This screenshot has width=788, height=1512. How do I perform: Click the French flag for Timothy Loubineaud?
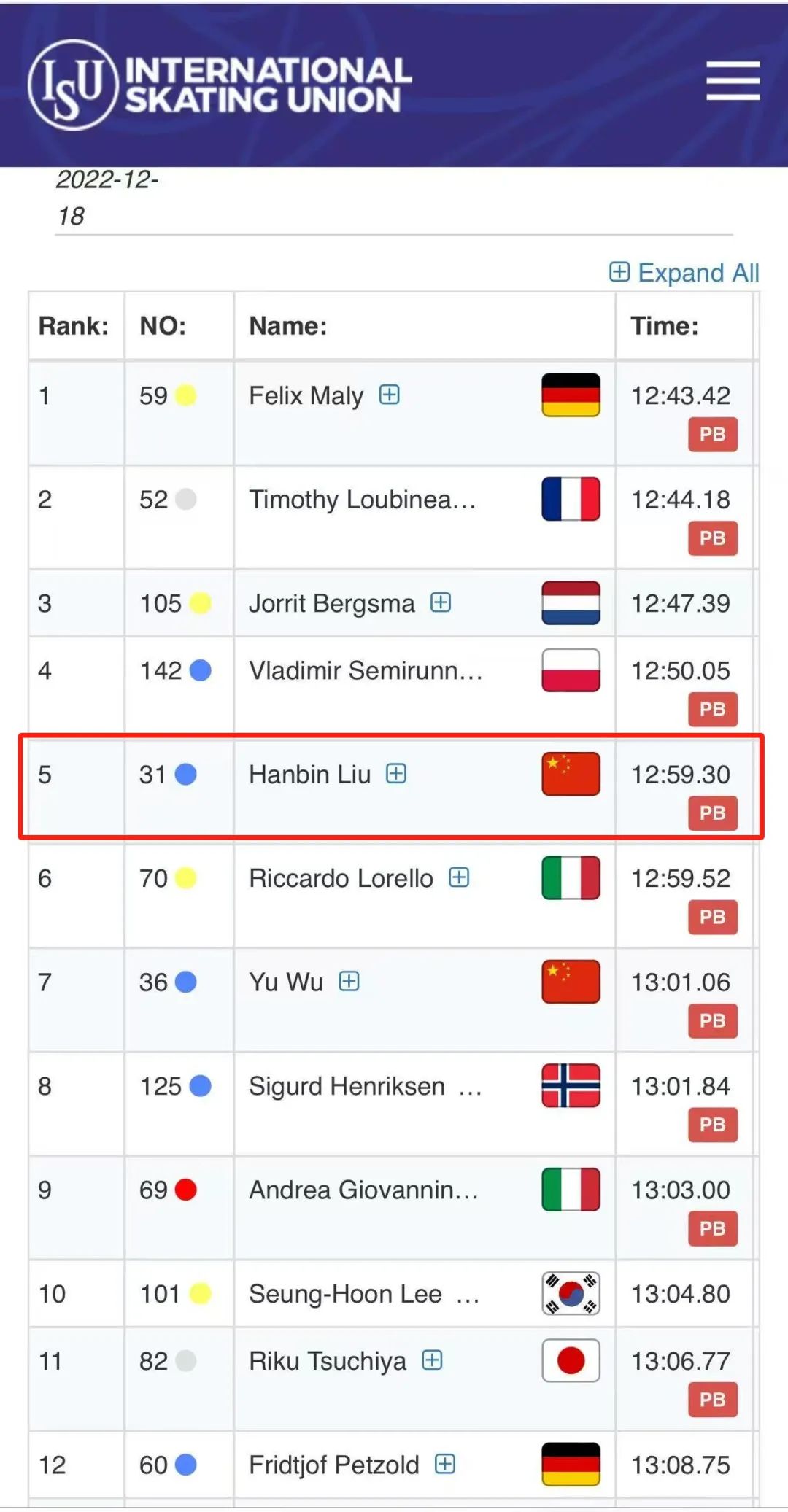[x=571, y=499]
